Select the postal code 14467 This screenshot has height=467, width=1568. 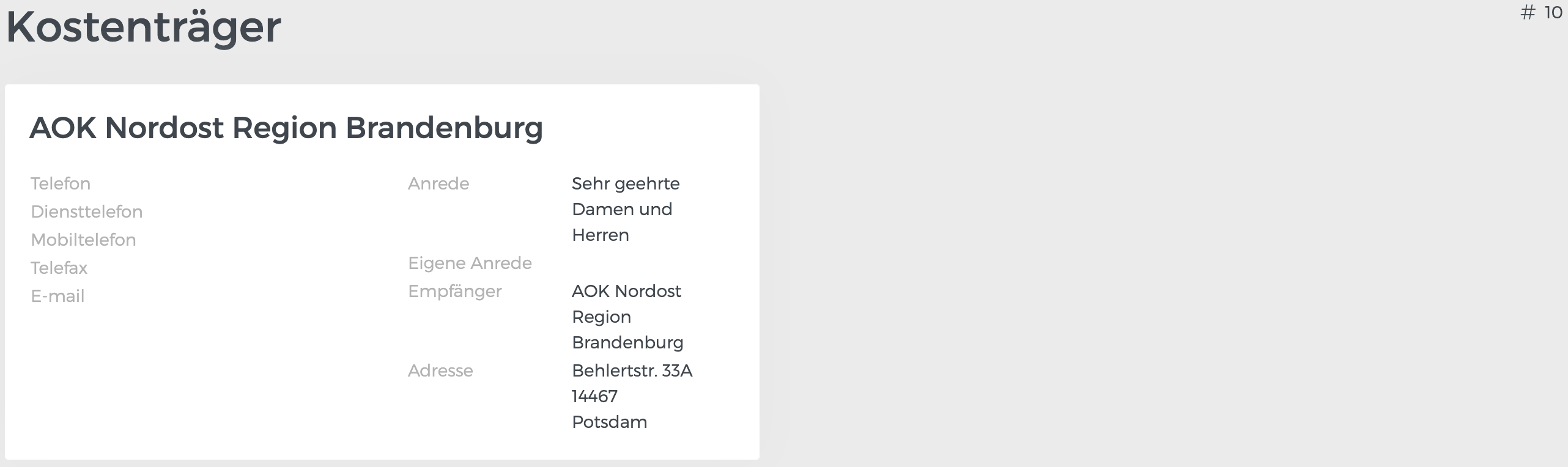pyautogui.click(x=594, y=396)
